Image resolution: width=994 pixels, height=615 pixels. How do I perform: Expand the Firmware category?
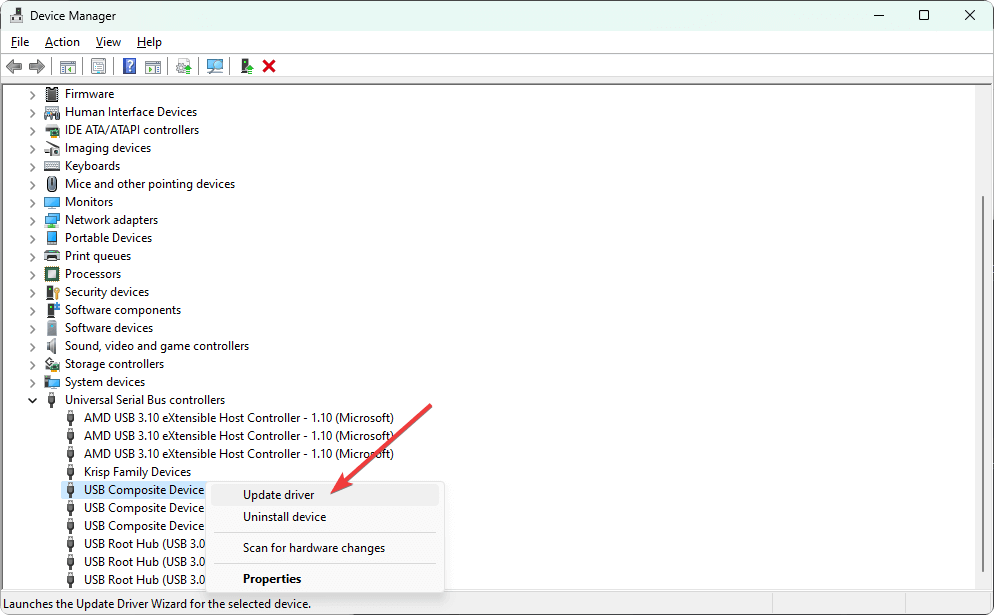click(x=32, y=94)
